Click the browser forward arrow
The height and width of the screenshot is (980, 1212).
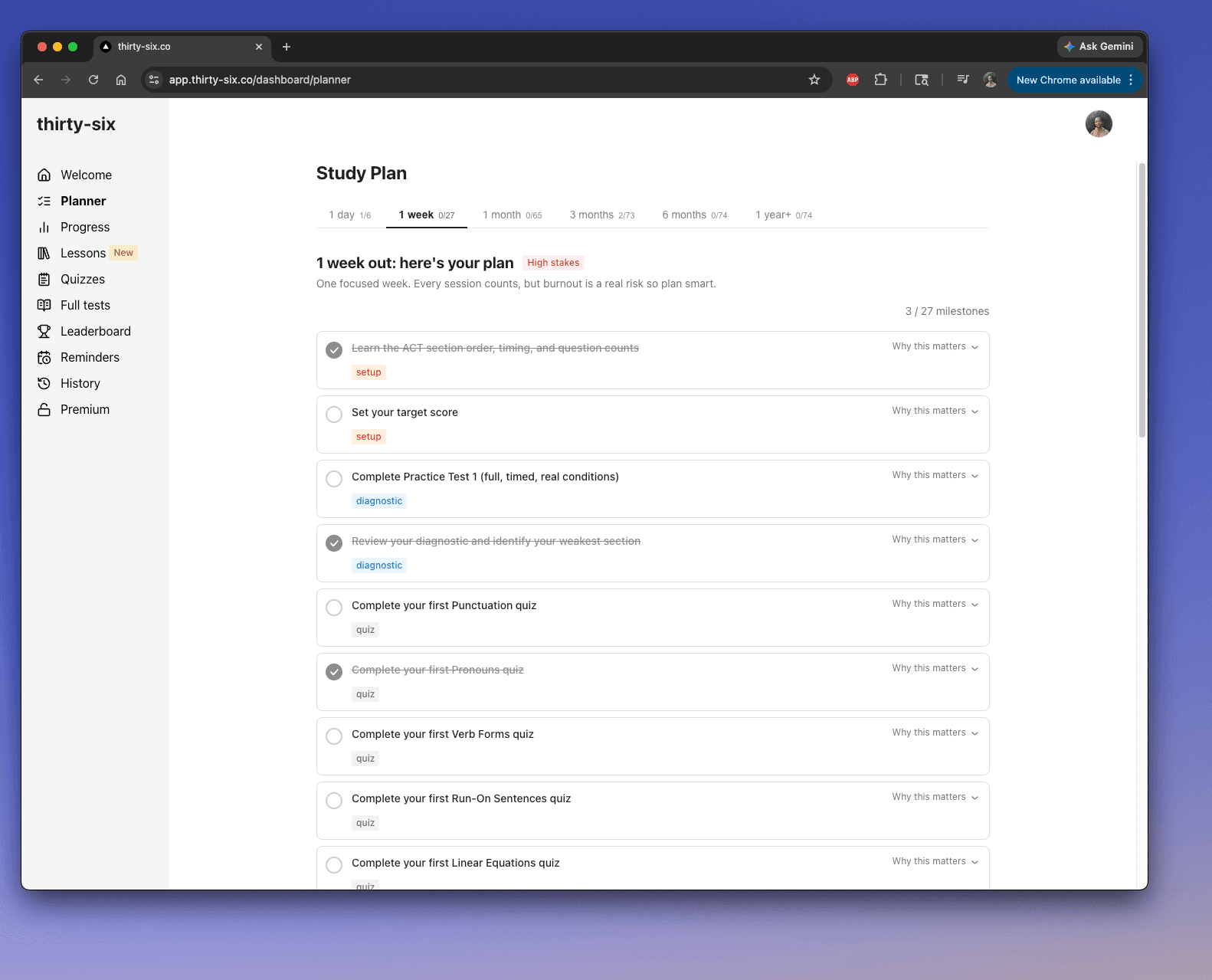(66, 80)
